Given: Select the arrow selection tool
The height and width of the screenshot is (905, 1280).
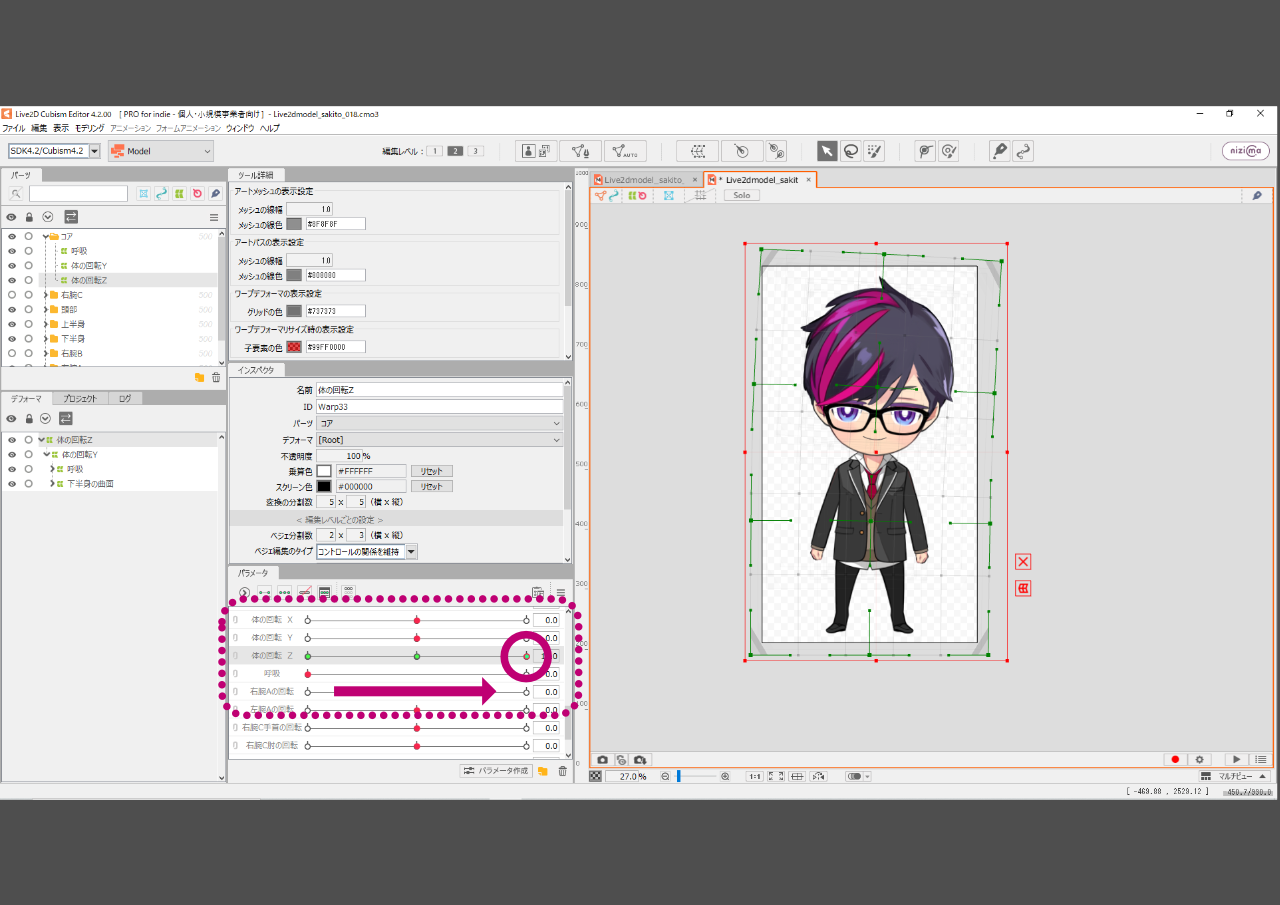Looking at the screenshot, I should (827, 151).
